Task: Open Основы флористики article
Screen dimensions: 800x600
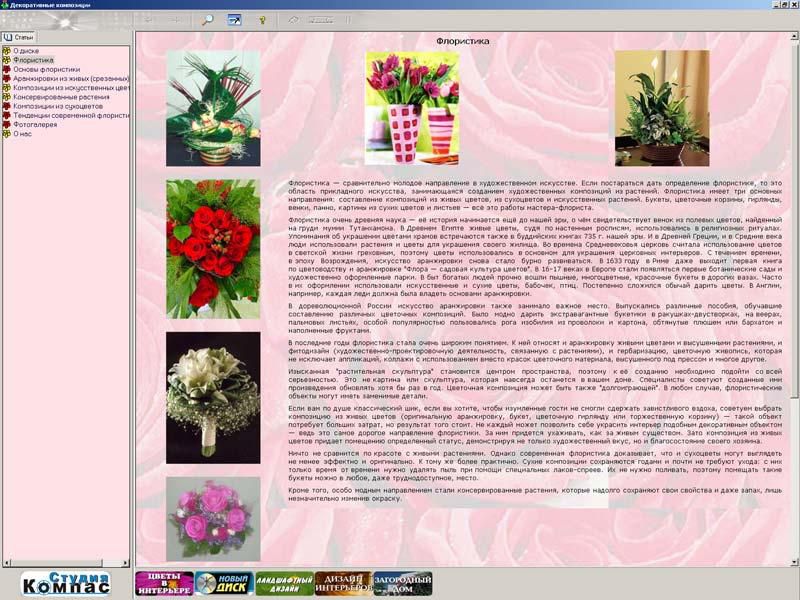Action: 46,69
